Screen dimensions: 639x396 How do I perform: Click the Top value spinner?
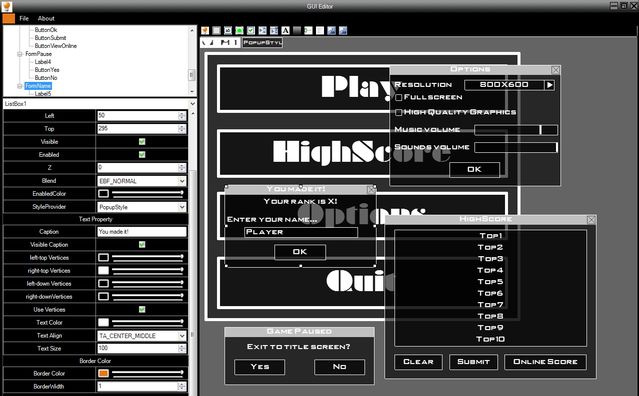point(182,129)
